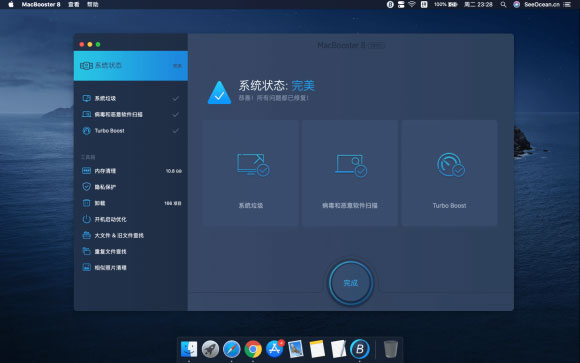Click the MacBooster B icon in the menu bar
This screenshot has width=580, height=363.
click(x=390, y=4)
